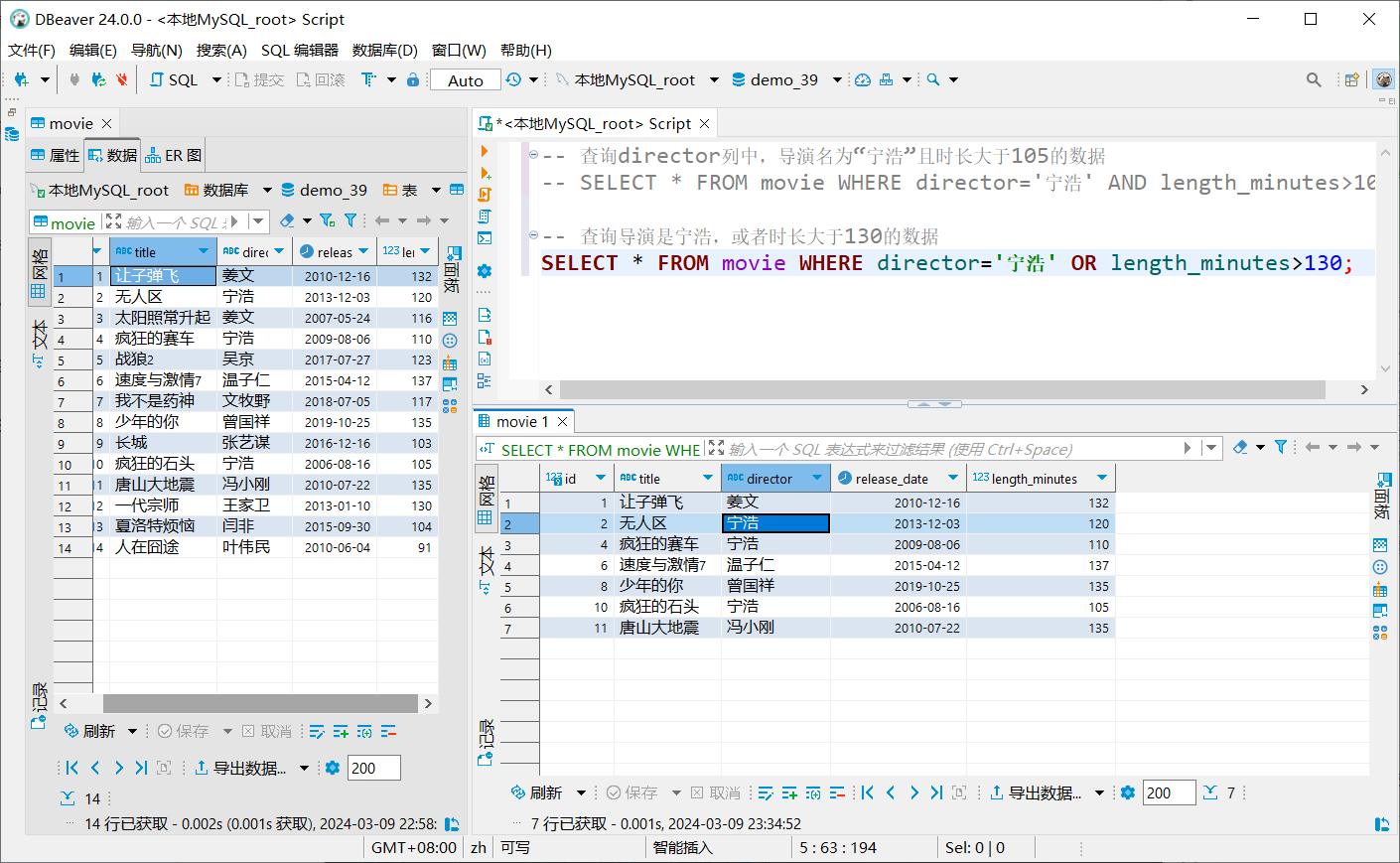The image size is (1400, 863).
Task: Click the eraser clear-filter icon in results panel
Action: [1240, 447]
